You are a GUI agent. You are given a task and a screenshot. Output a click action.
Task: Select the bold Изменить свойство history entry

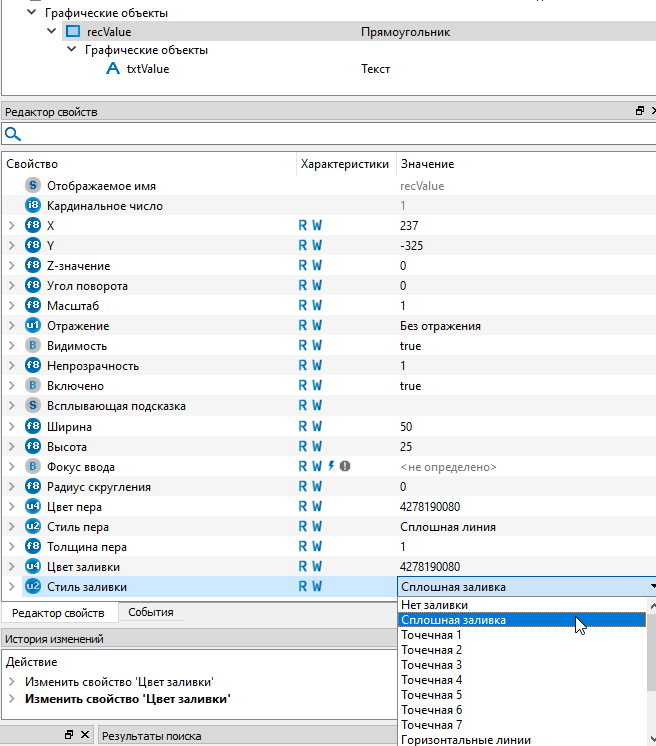(x=127, y=699)
